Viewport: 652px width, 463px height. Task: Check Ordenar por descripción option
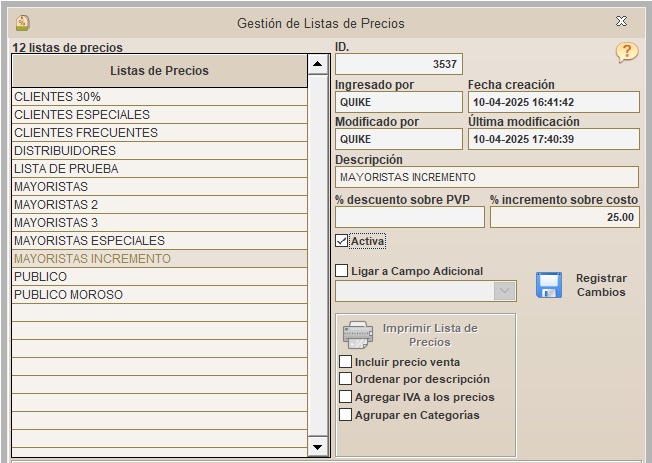pos(346,379)
